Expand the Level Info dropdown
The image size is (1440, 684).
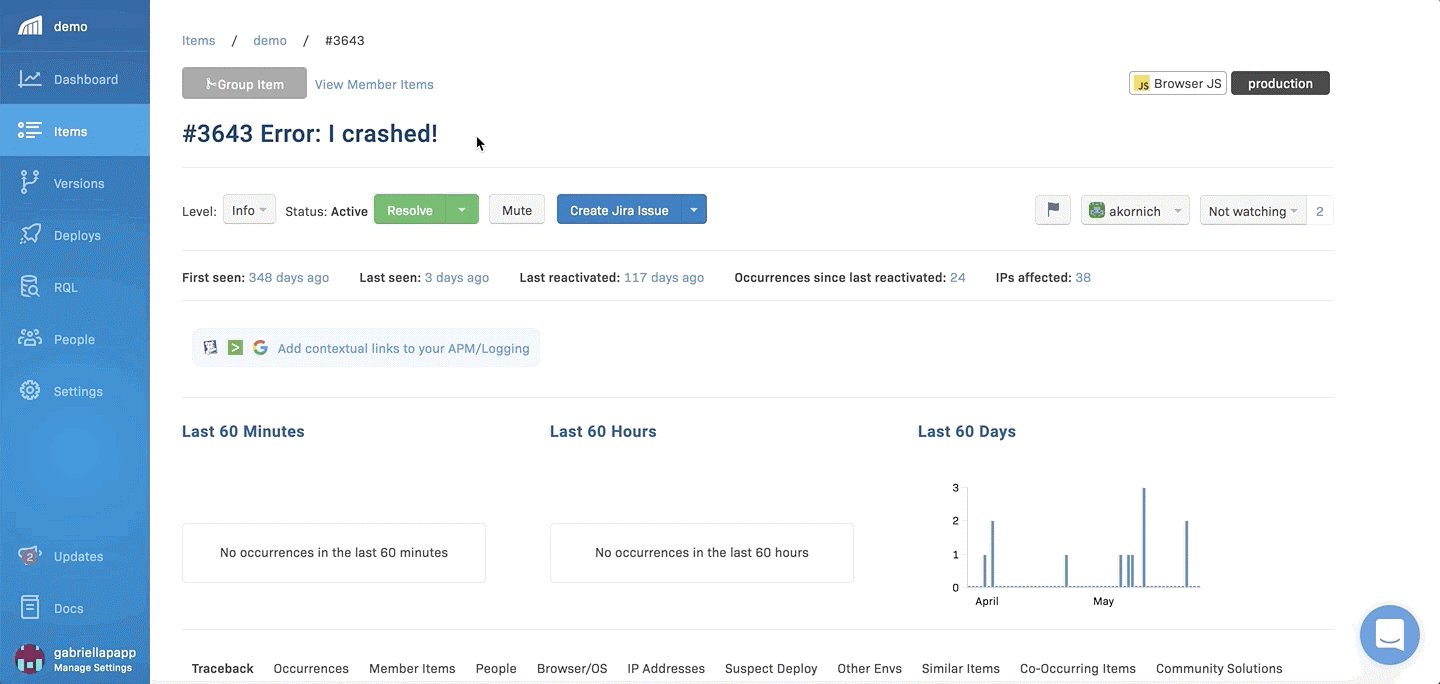tap(249, 210)
